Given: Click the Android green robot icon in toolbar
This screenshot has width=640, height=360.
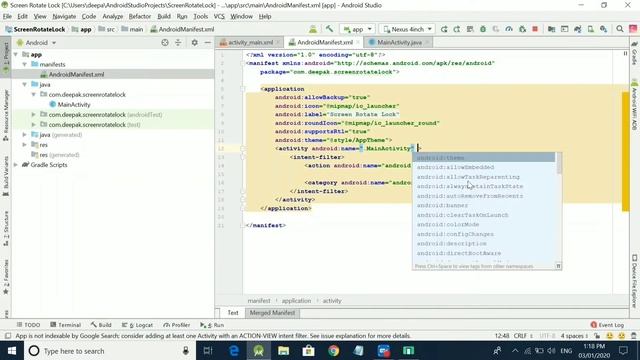Looking at the screenshot, I should (x=313, y=29).
